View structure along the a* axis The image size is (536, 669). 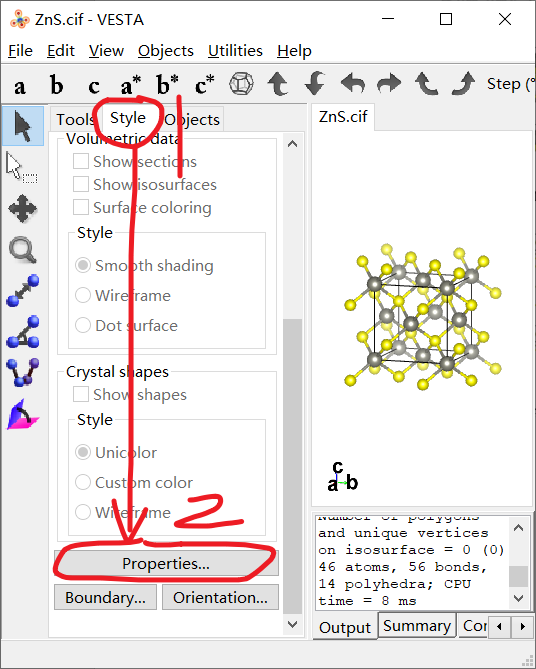point(130,84)
